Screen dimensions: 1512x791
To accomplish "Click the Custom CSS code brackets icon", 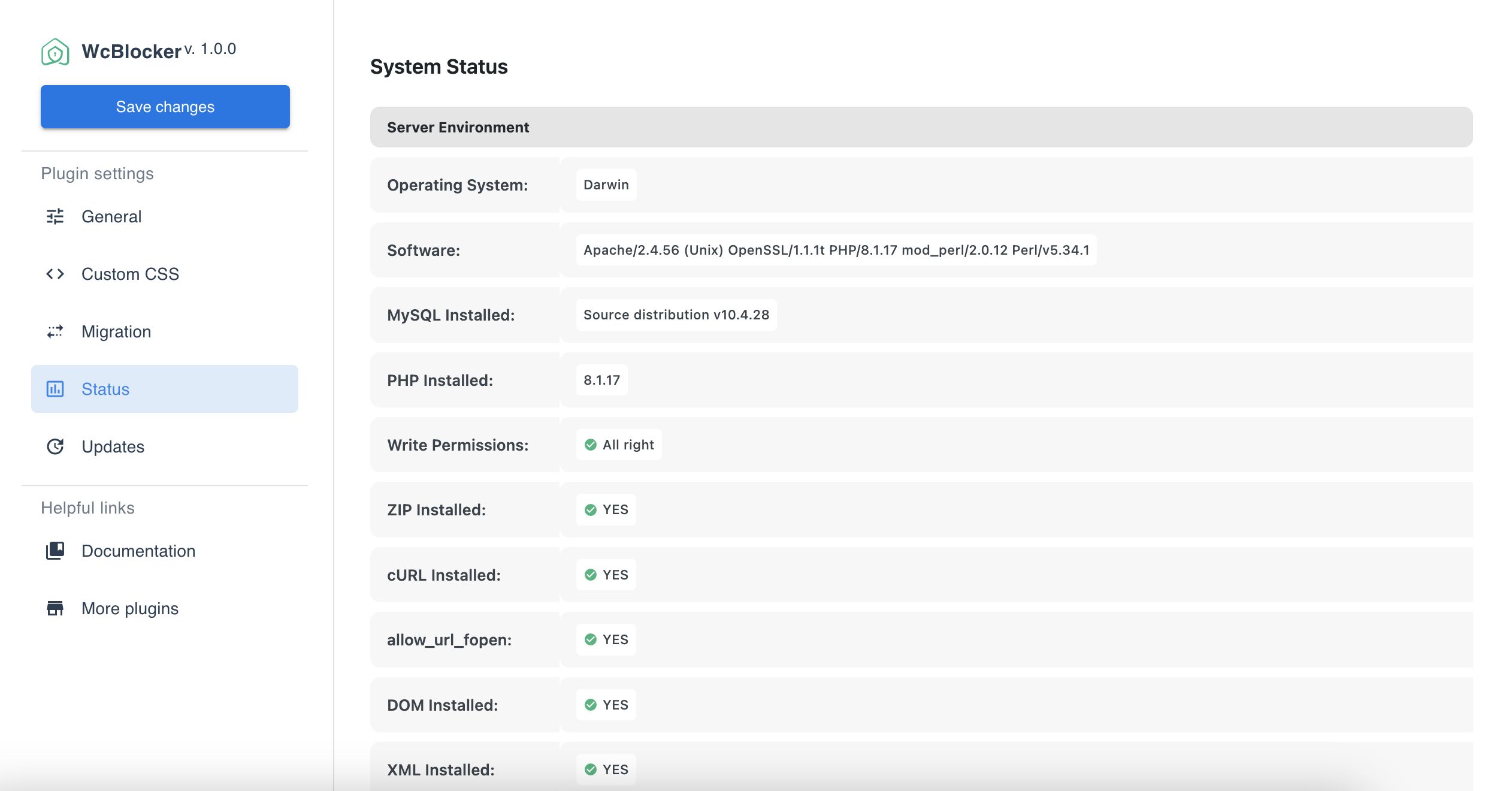I will [x=55, y=274].
